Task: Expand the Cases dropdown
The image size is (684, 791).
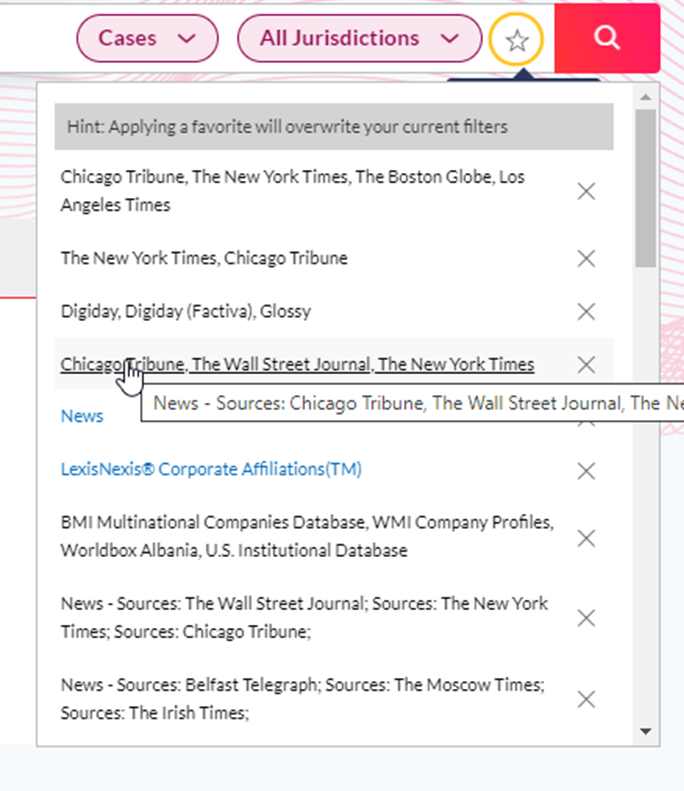Action: click(x=147, y=38)
